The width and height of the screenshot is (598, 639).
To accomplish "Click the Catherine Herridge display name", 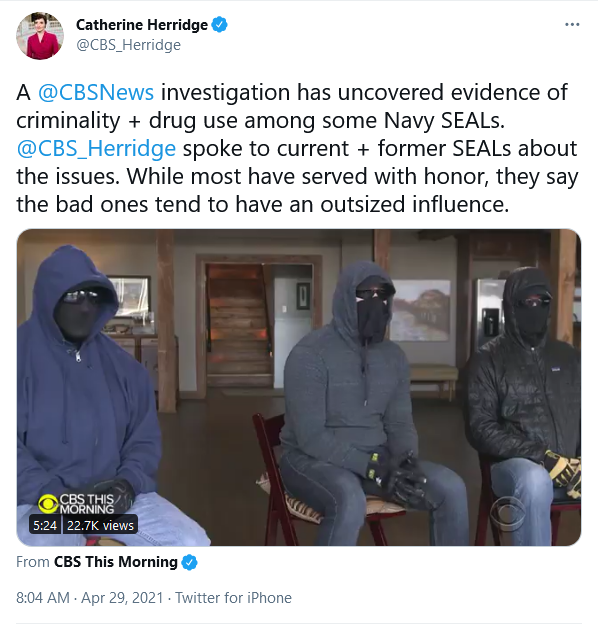I will pos(142,25).
